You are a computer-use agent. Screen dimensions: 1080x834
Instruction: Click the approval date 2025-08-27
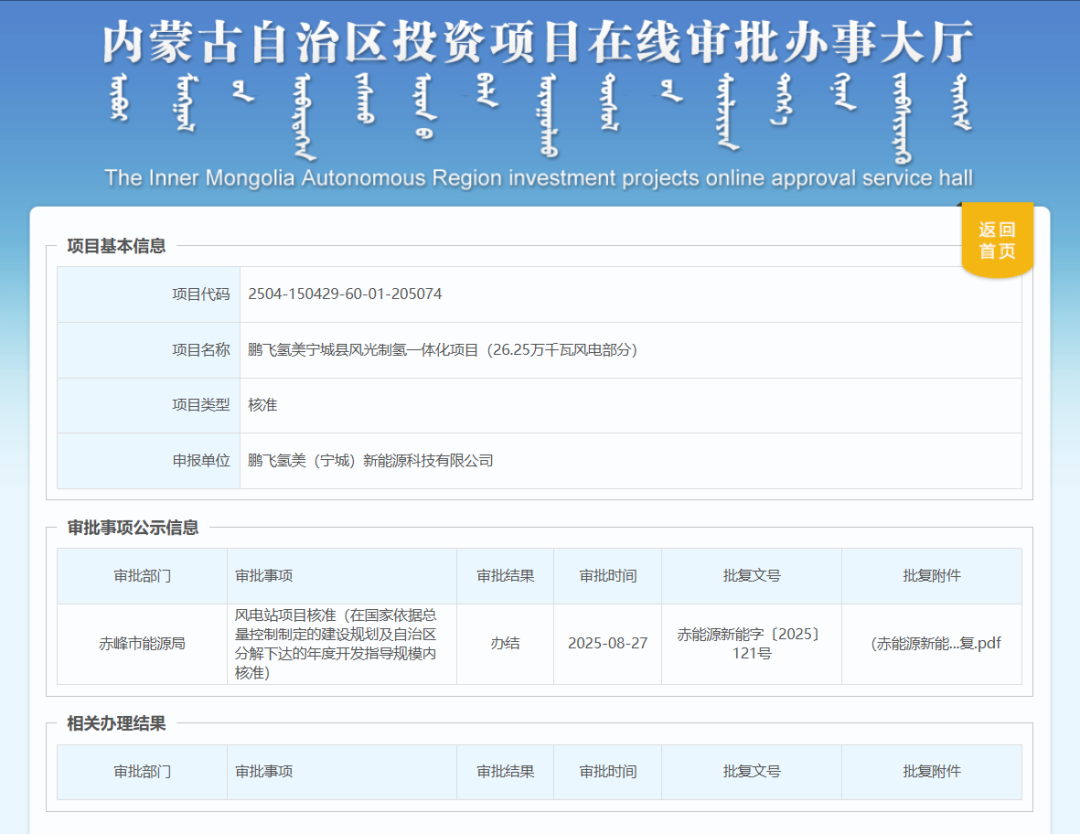coord(607,644)
